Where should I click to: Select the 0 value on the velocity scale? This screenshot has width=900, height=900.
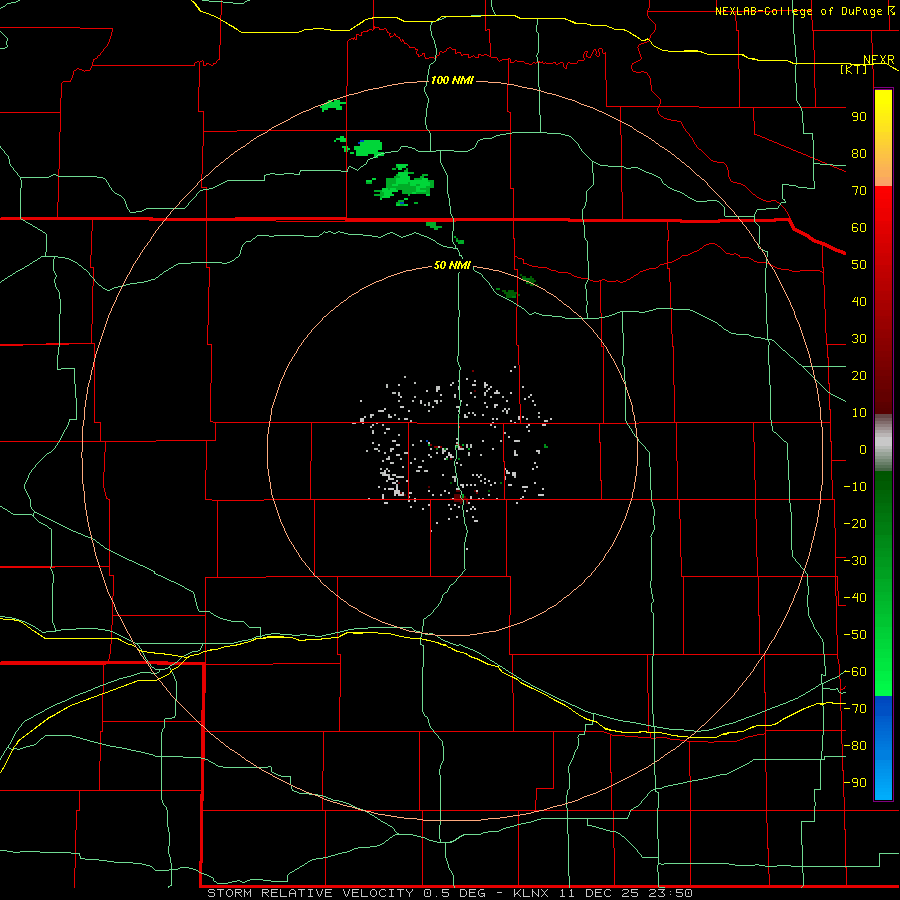coord(863,450)
